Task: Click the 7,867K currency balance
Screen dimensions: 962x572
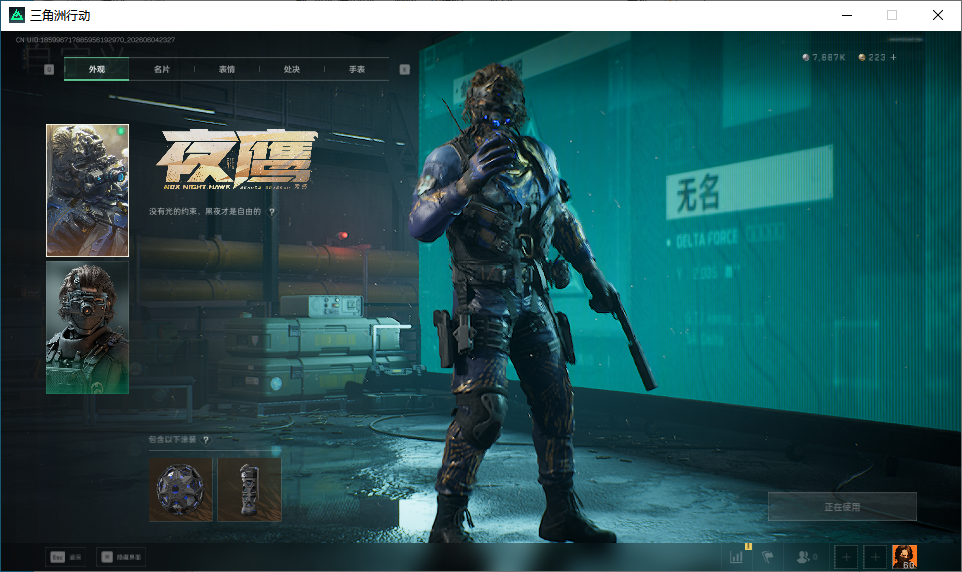Action: tap(824, 57)
